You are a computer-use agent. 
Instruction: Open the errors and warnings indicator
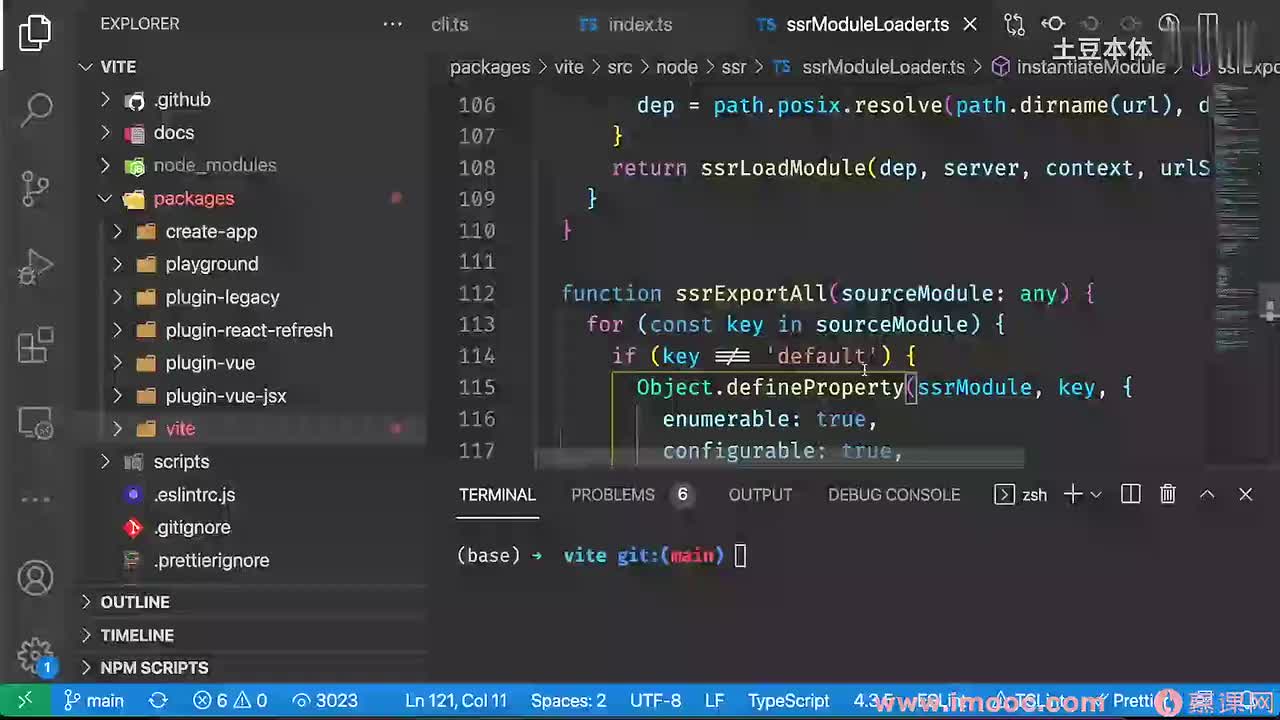click(x=230, y=701)
